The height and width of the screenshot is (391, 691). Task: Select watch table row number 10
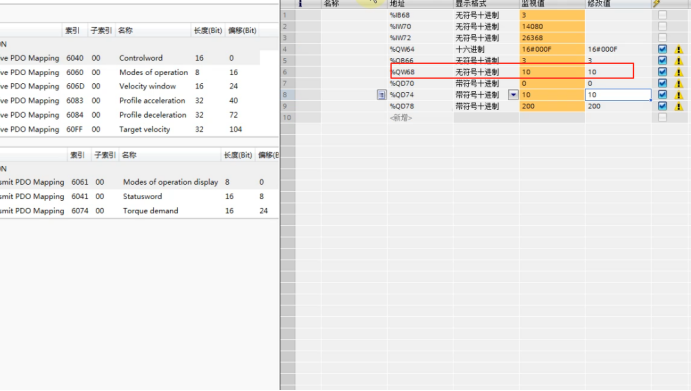(x=287, y=118)
